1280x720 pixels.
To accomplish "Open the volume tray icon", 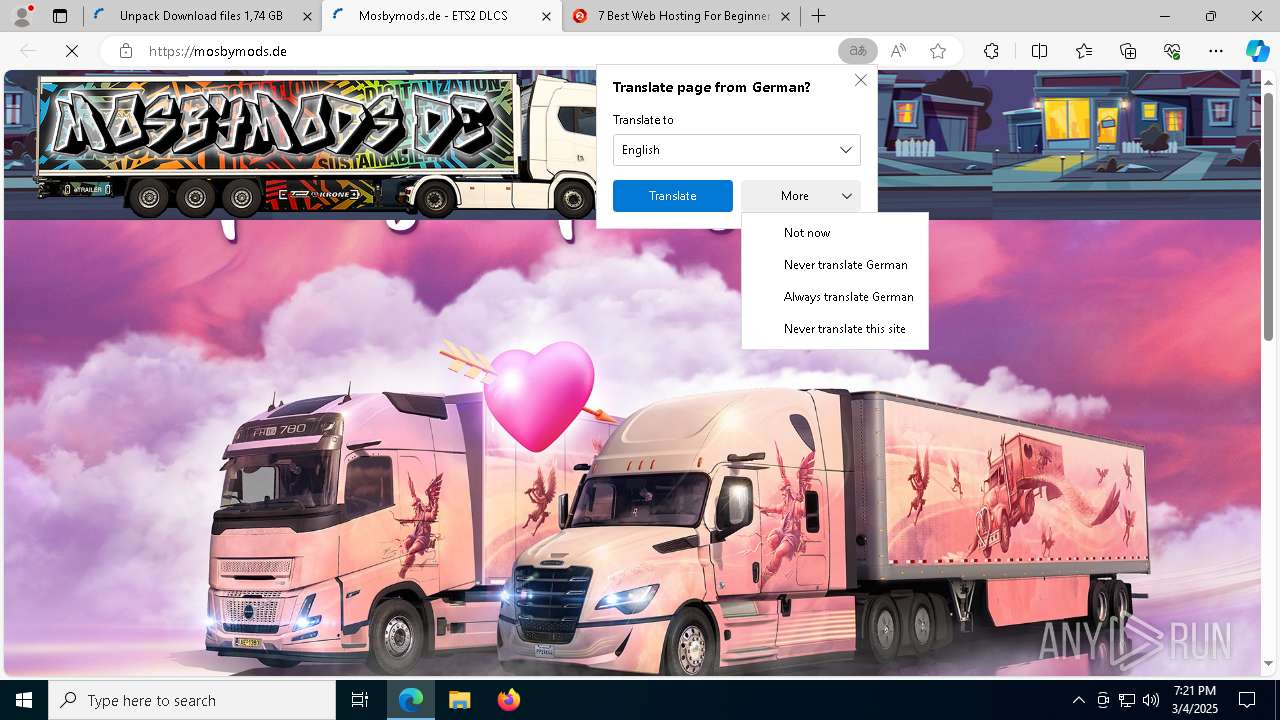I will [1151, 700].
